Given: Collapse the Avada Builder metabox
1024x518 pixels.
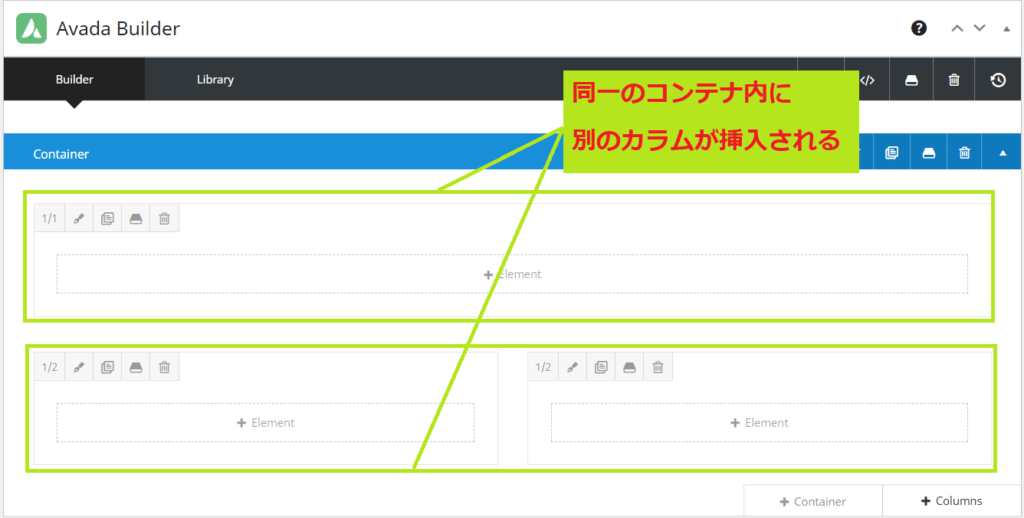Looking at the screenshot, I should pyautogui.click(x=1006, y=29).
